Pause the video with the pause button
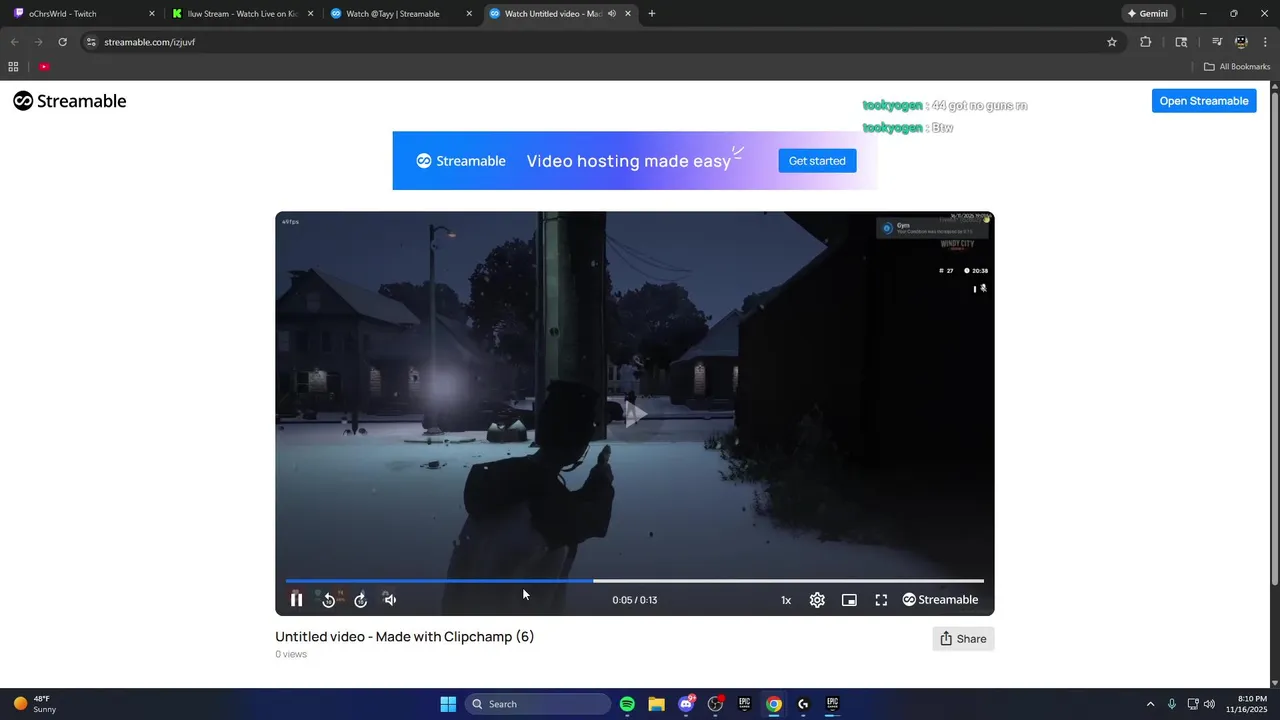Viewport: 1280px width, 720px height. 296,600
